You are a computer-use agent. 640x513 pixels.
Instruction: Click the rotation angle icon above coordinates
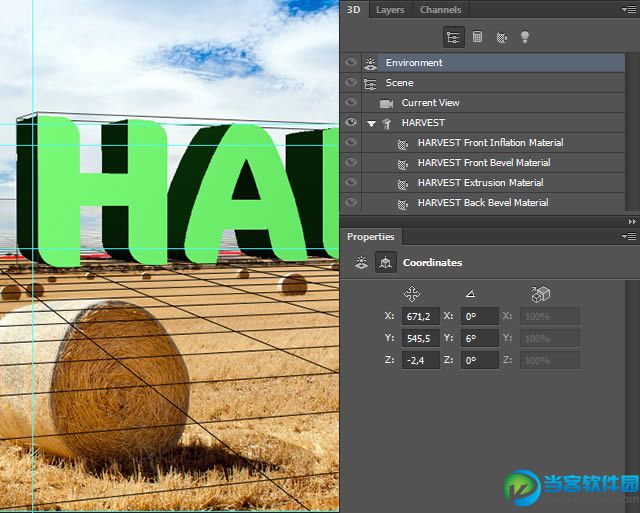point(470,294)
